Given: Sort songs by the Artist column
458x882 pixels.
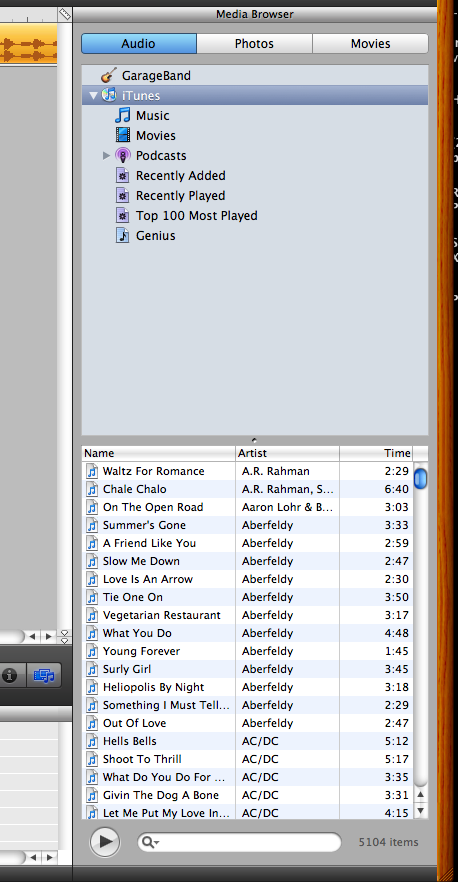Looking at the screenshot, I should tap(288, 453).
